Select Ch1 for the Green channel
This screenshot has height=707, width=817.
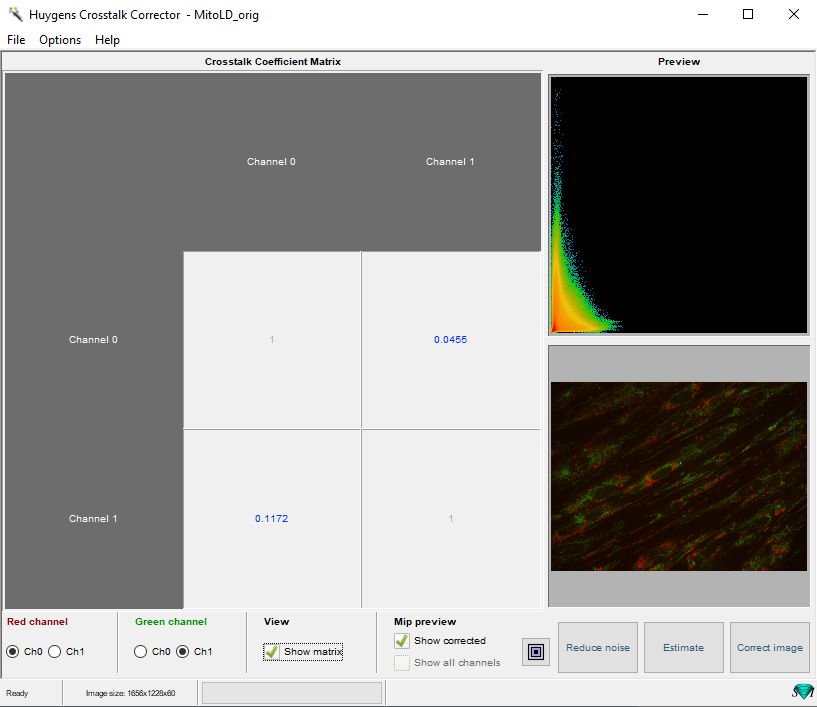[183, 652]
